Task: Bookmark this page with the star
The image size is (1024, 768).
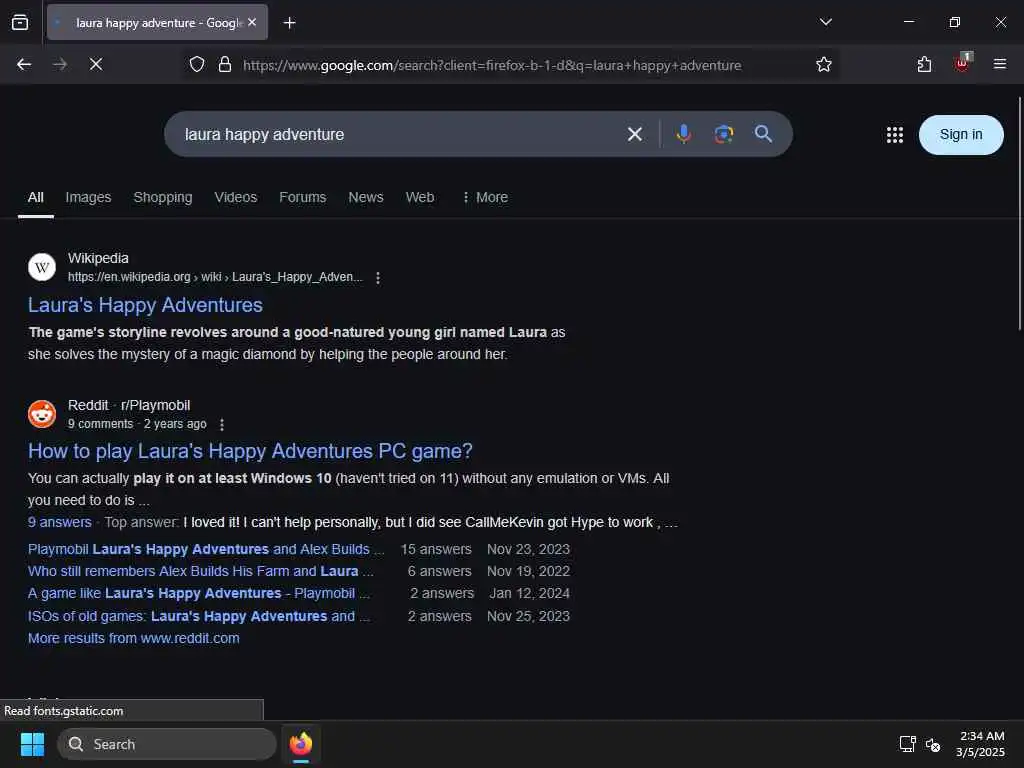Action: pos(824,65)
